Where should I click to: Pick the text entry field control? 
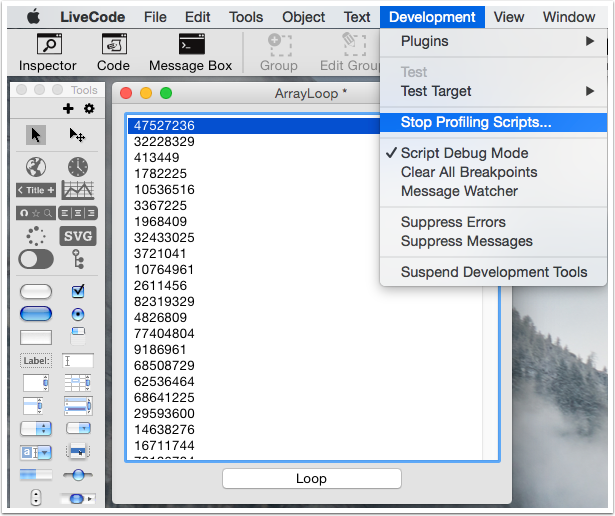[78, 360]
